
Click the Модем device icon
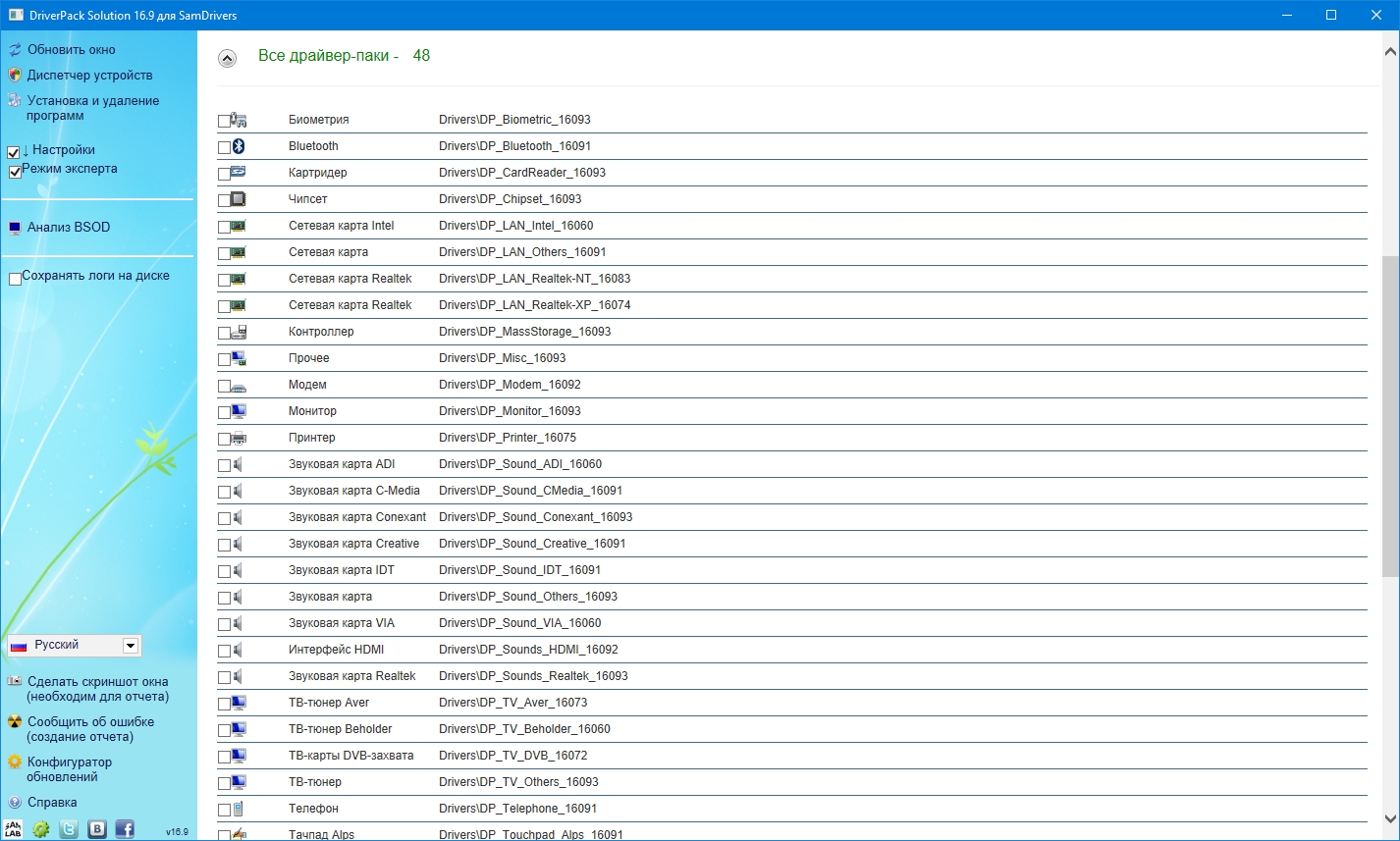click(239, 387)
